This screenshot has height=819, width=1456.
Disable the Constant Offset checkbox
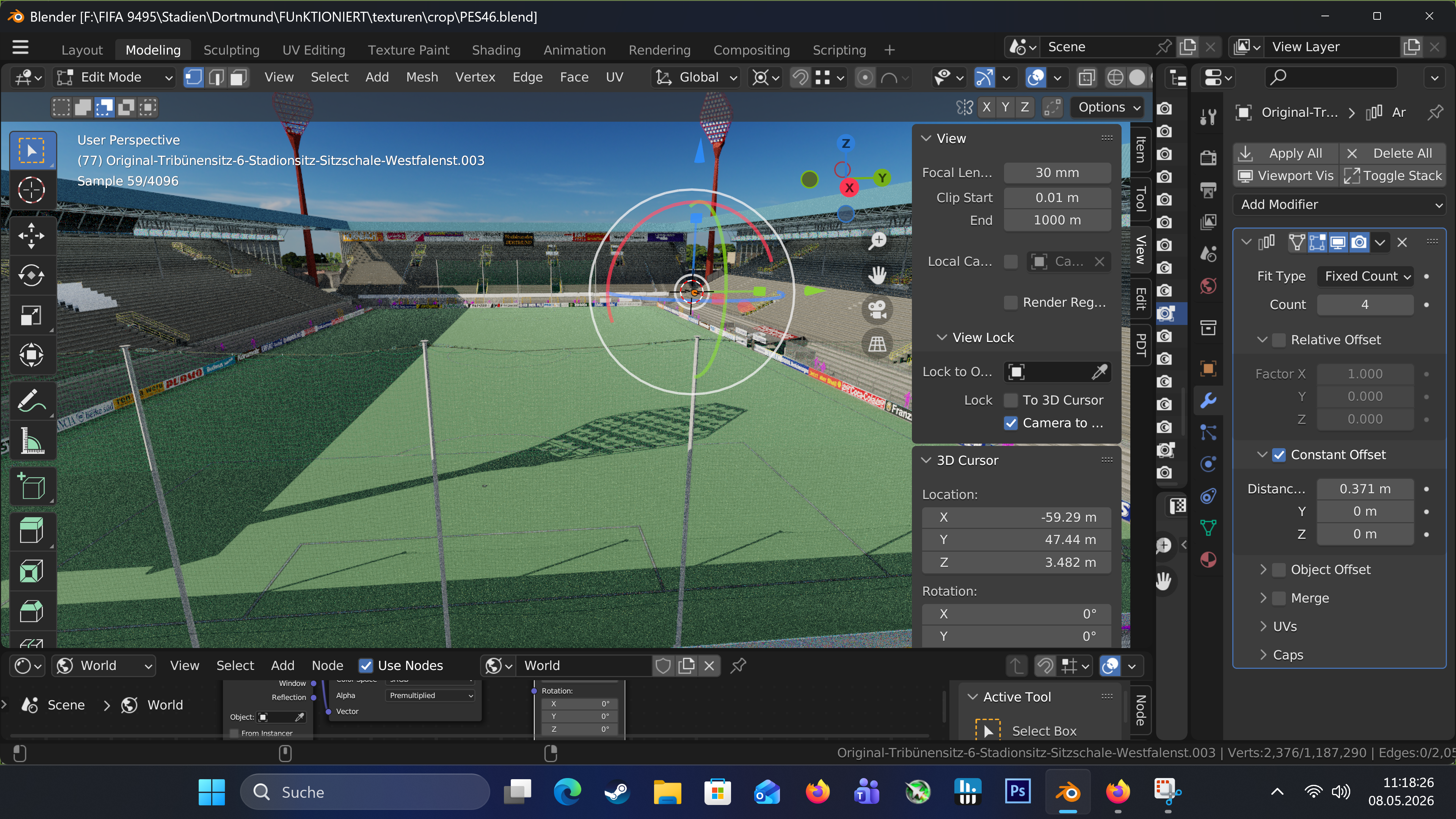tap(1279, 455)
